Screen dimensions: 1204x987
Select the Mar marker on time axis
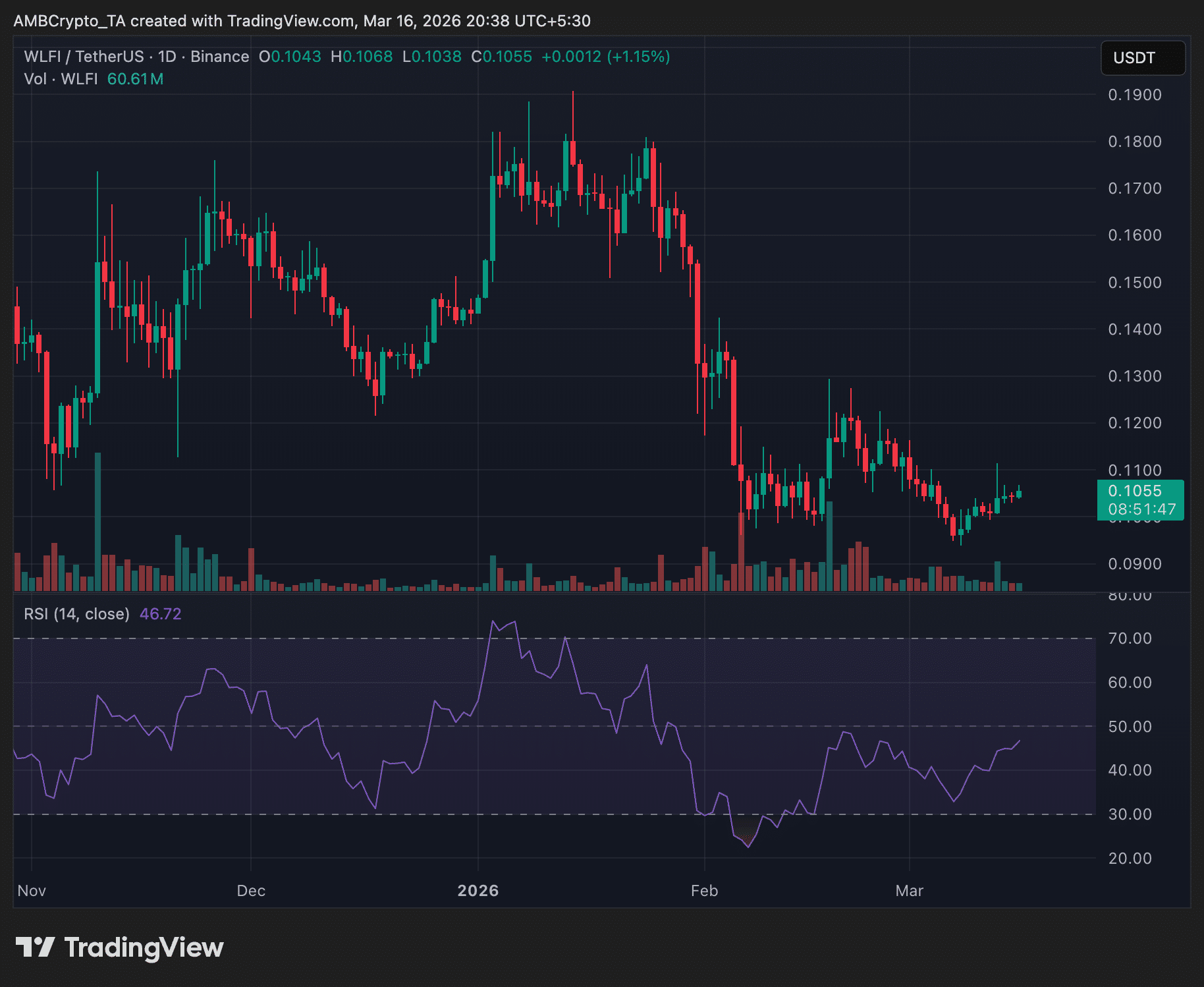pyautogui.click(x=909, y=891)
